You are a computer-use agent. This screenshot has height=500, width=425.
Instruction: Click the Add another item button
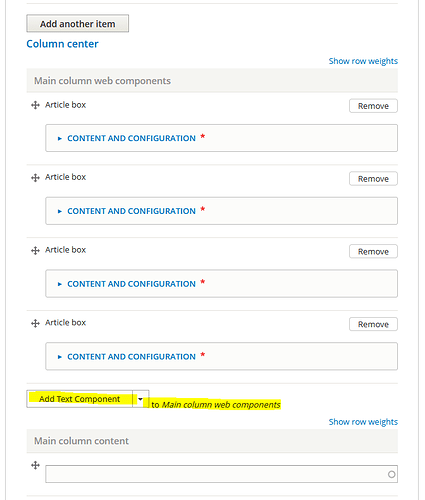[78, 23]
